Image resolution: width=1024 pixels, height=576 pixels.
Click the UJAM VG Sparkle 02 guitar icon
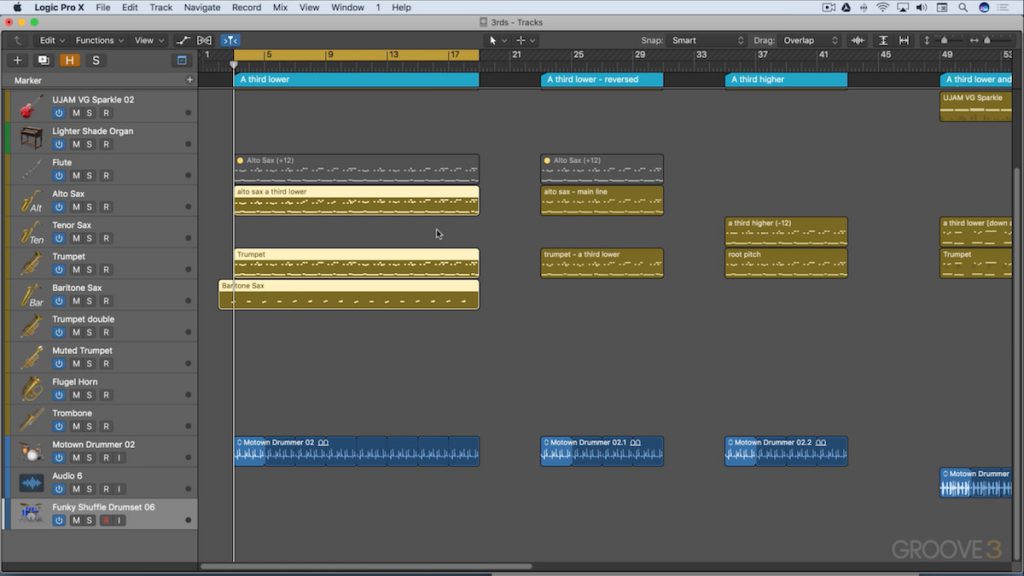pyautogui.click(x=30, y=106)
